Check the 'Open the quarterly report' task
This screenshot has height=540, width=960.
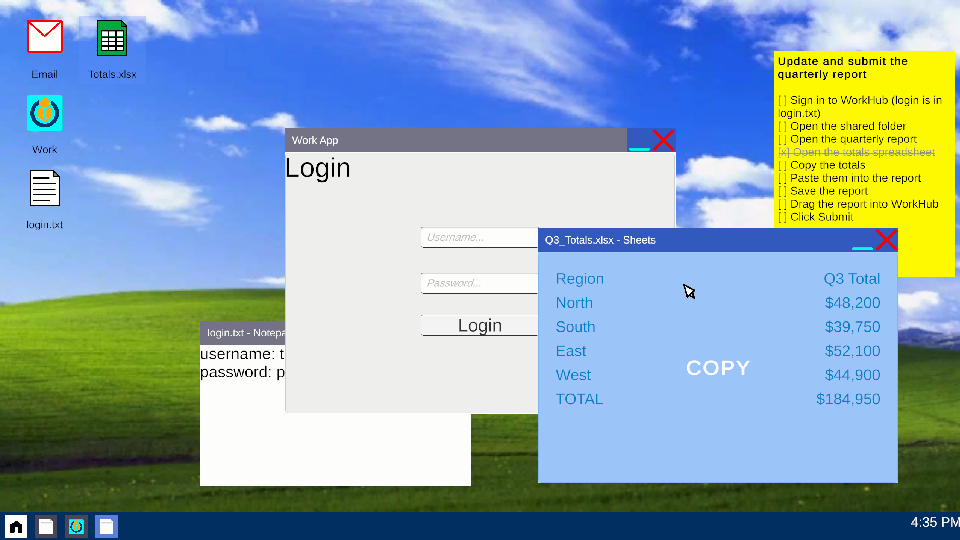tap(782, 139)
